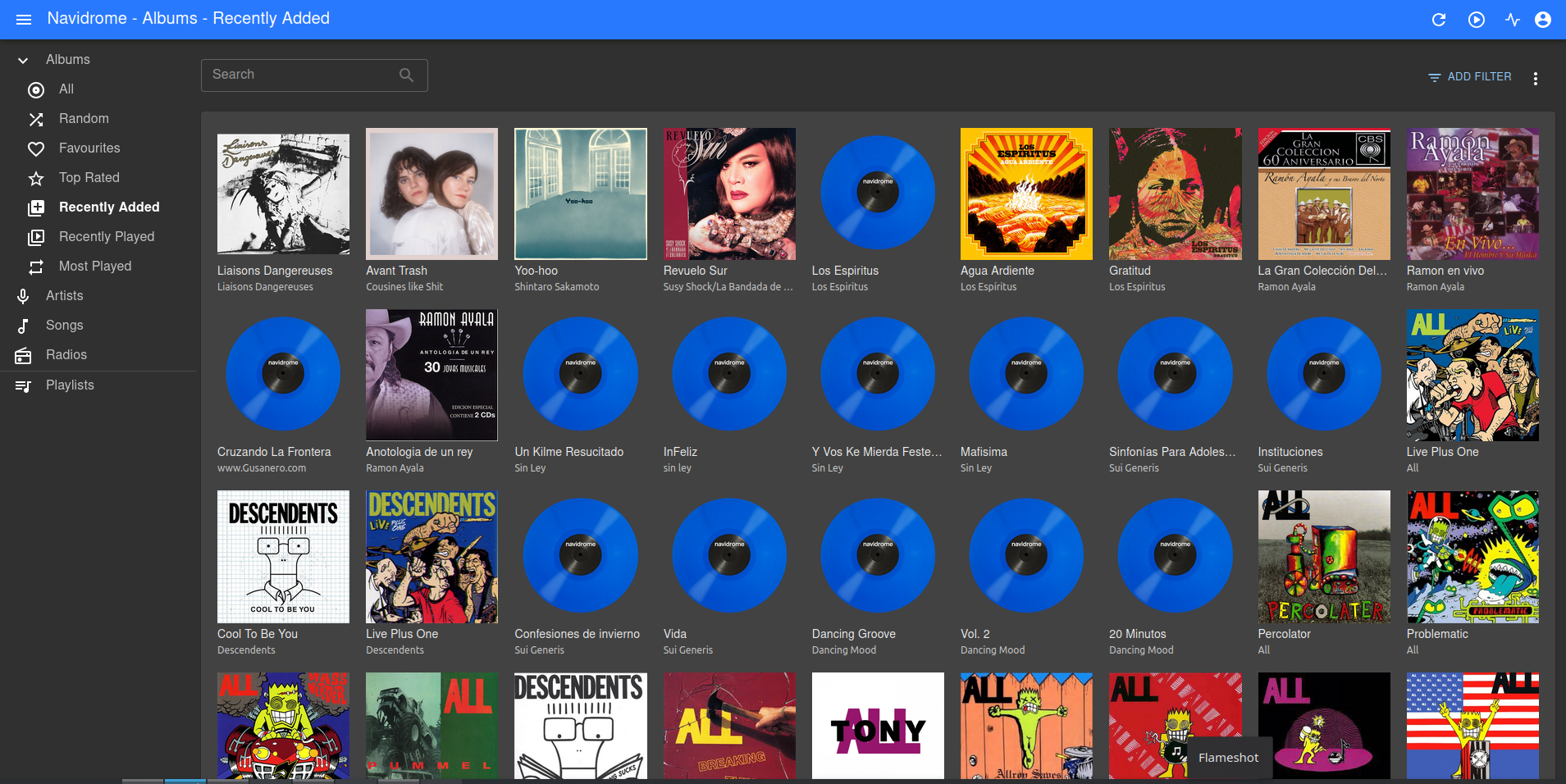
Task: Open the Playlists page link
Action: pos(98,385)
